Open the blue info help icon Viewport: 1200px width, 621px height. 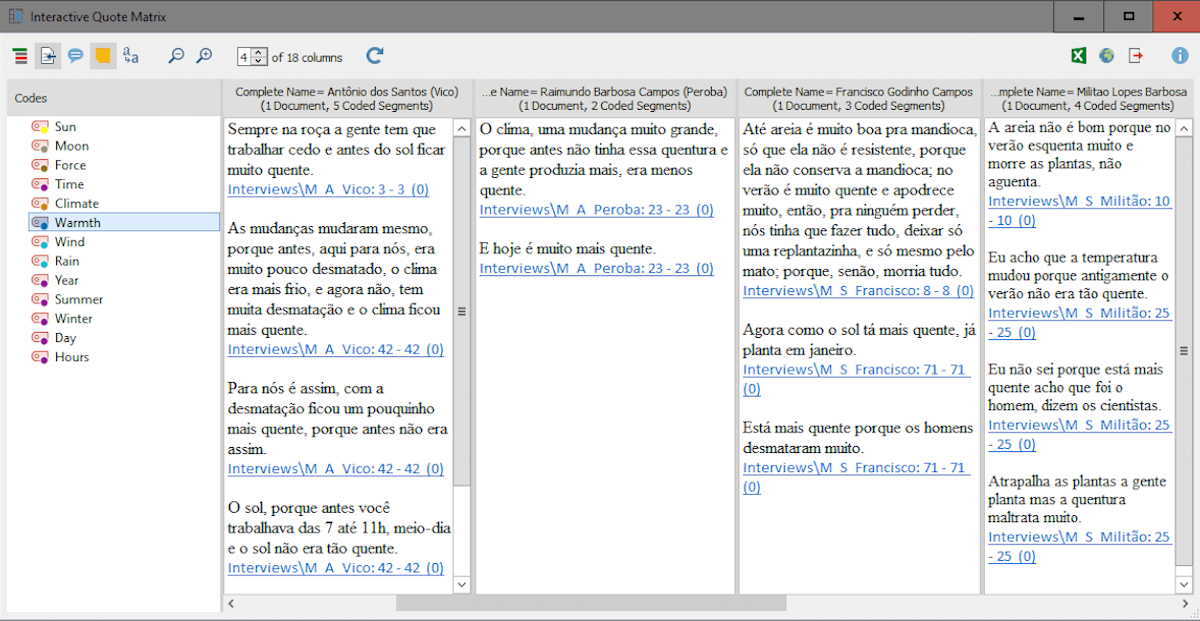click(1179, 57)
